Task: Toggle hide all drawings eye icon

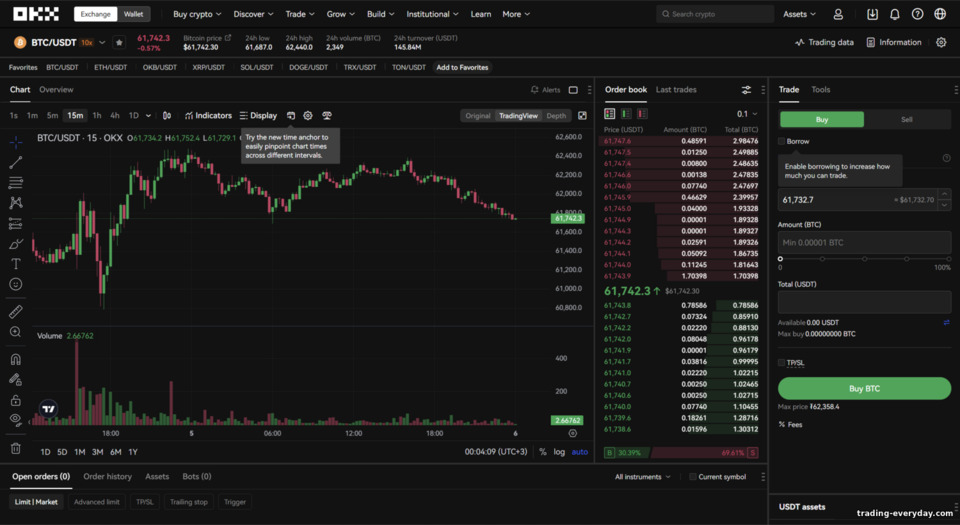Action: coord(16,420)
